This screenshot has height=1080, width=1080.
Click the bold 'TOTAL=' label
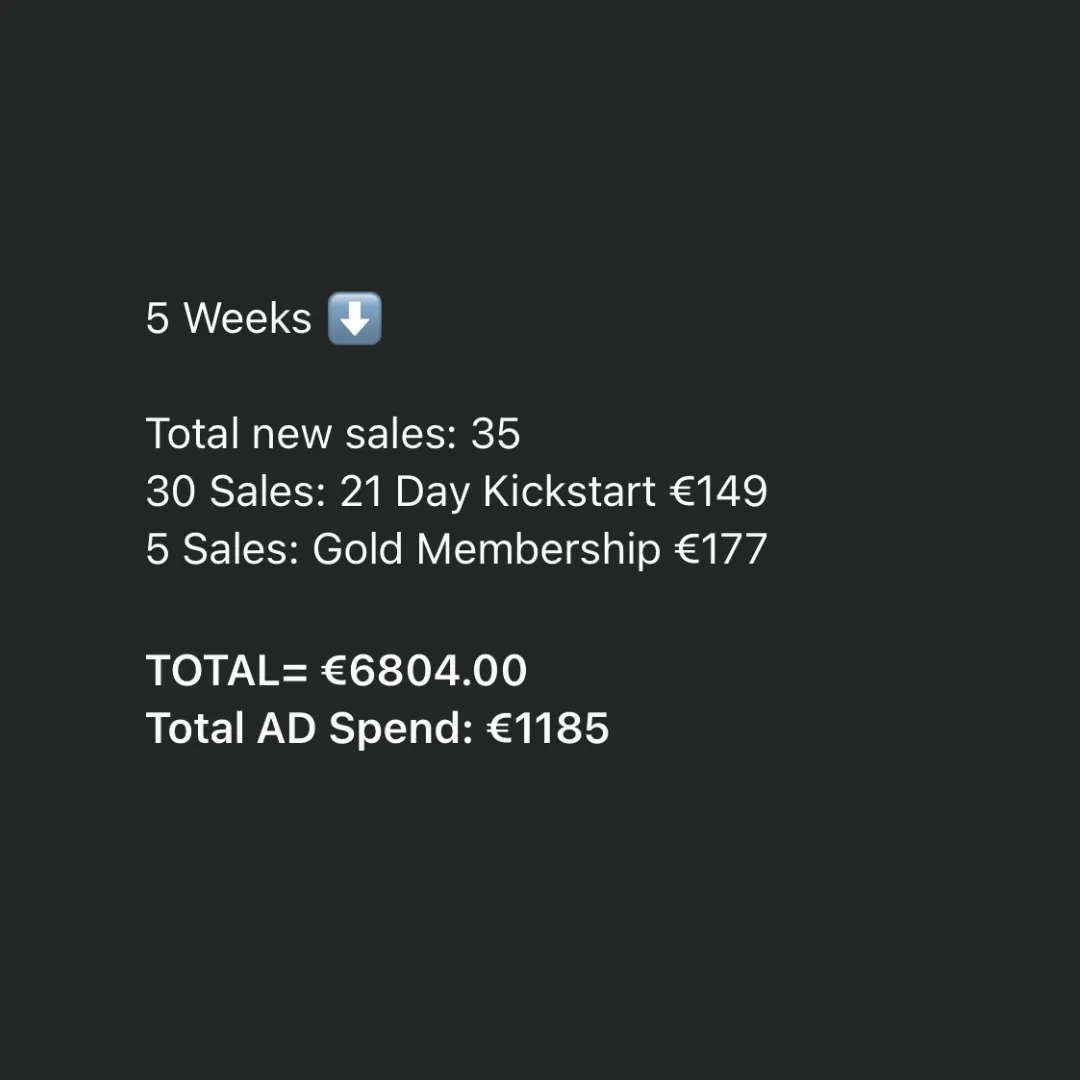[226, 670]
